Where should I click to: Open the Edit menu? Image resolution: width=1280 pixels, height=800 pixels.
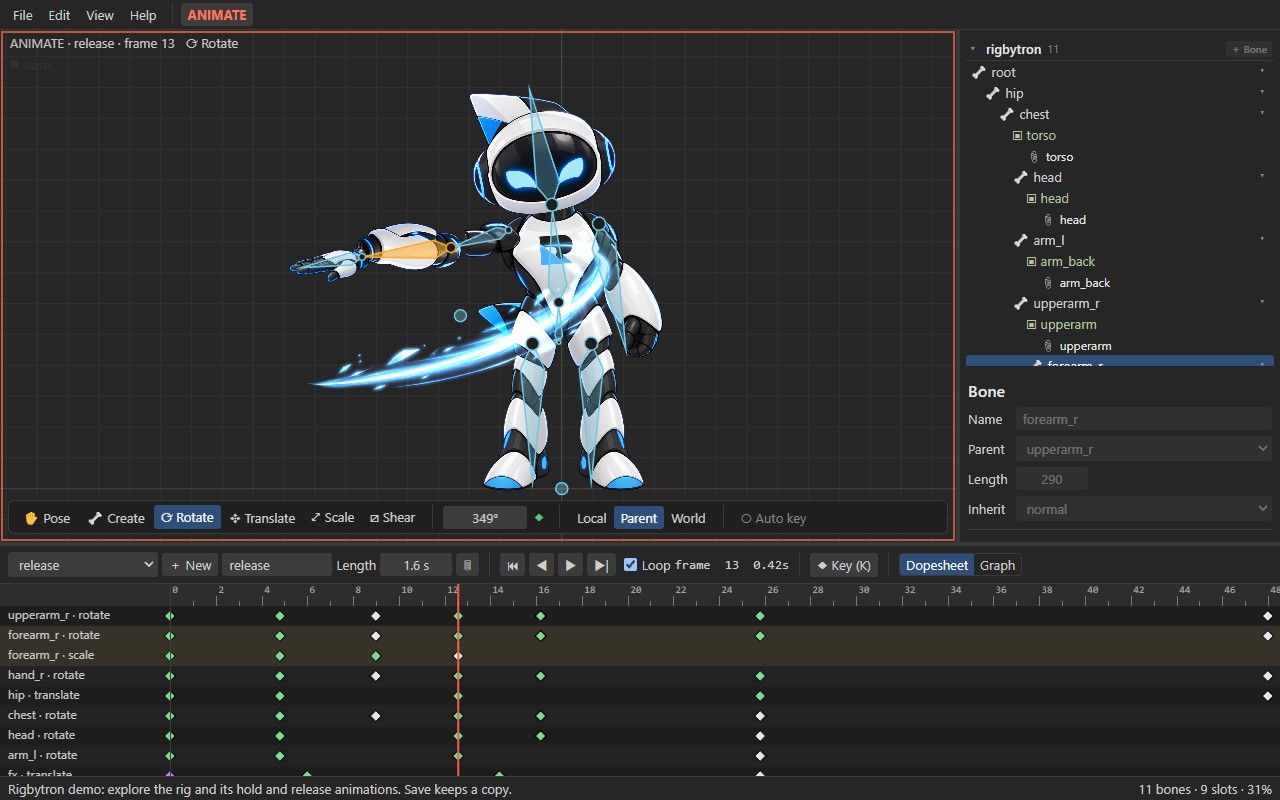59,15
